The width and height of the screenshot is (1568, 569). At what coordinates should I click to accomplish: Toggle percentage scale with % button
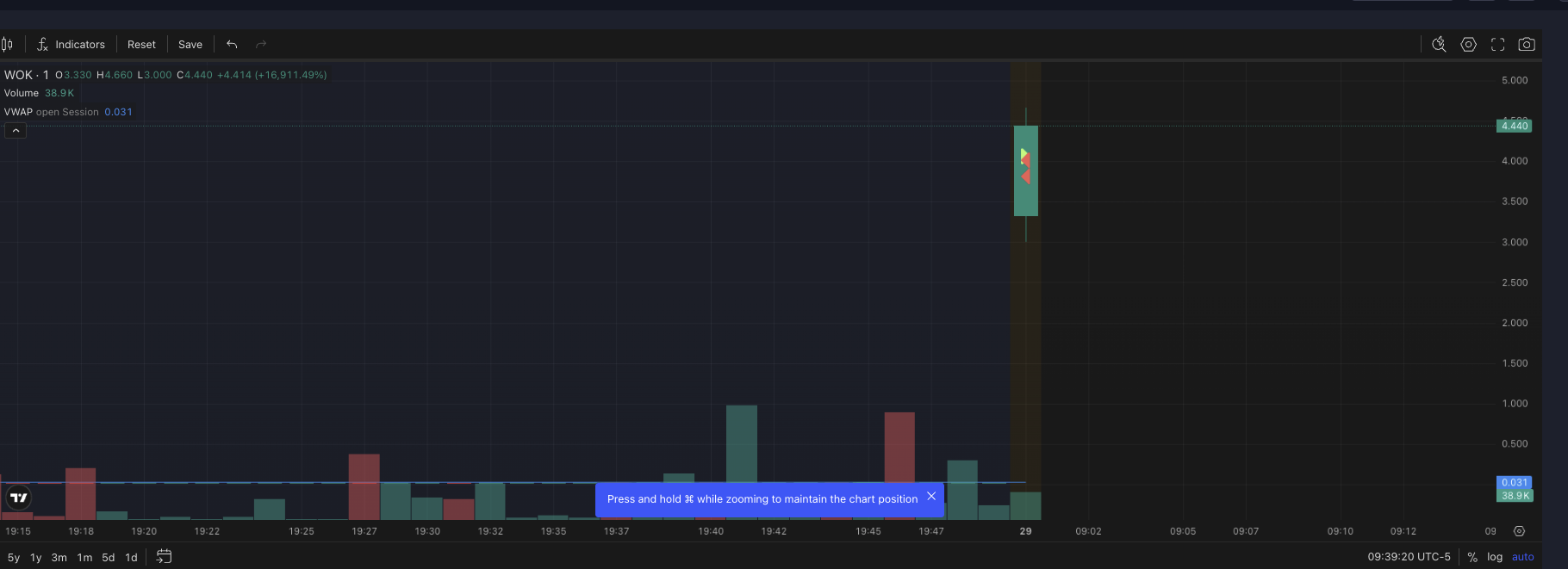[x=1472, y=557]
